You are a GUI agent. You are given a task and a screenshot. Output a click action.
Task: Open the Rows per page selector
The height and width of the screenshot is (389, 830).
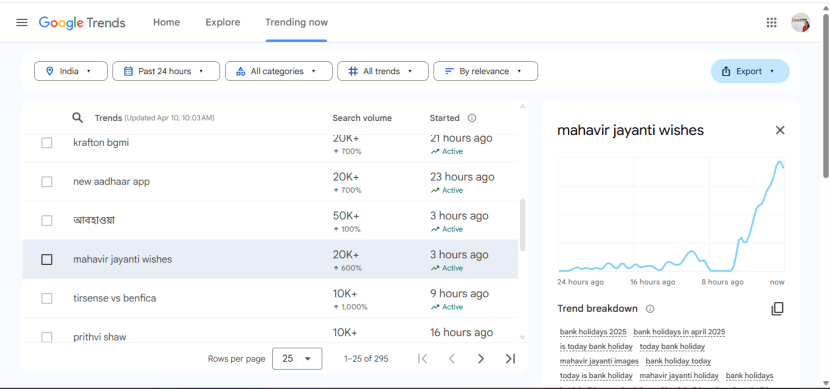297,359
